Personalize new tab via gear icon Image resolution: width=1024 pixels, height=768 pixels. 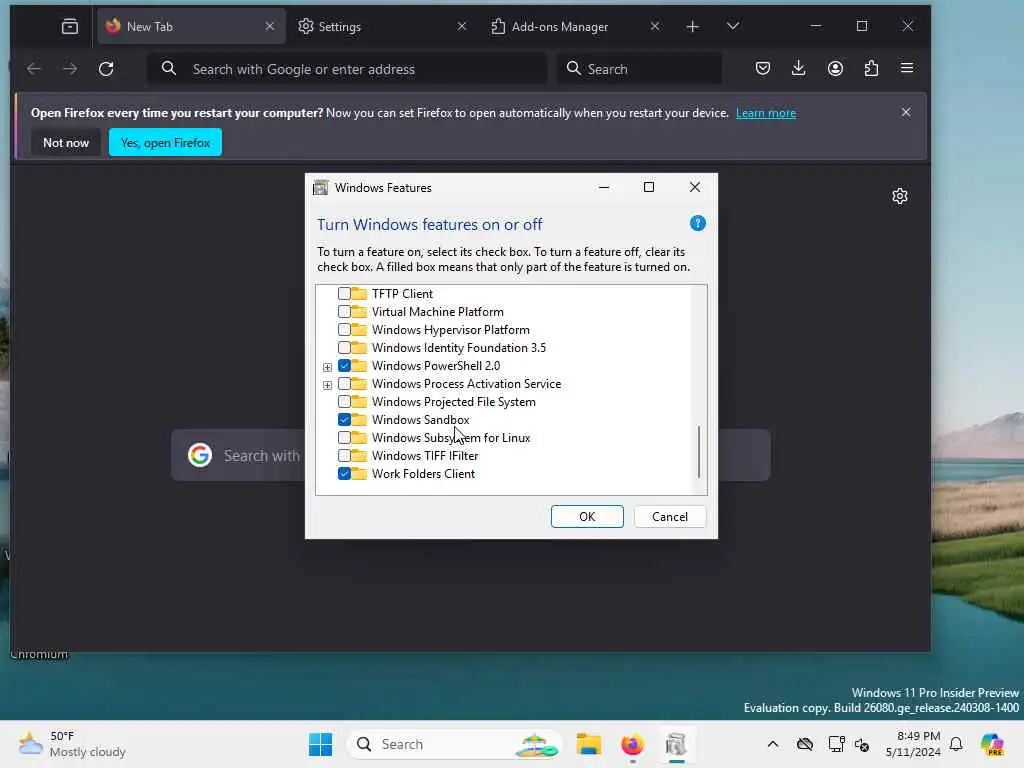click(900, 196)
